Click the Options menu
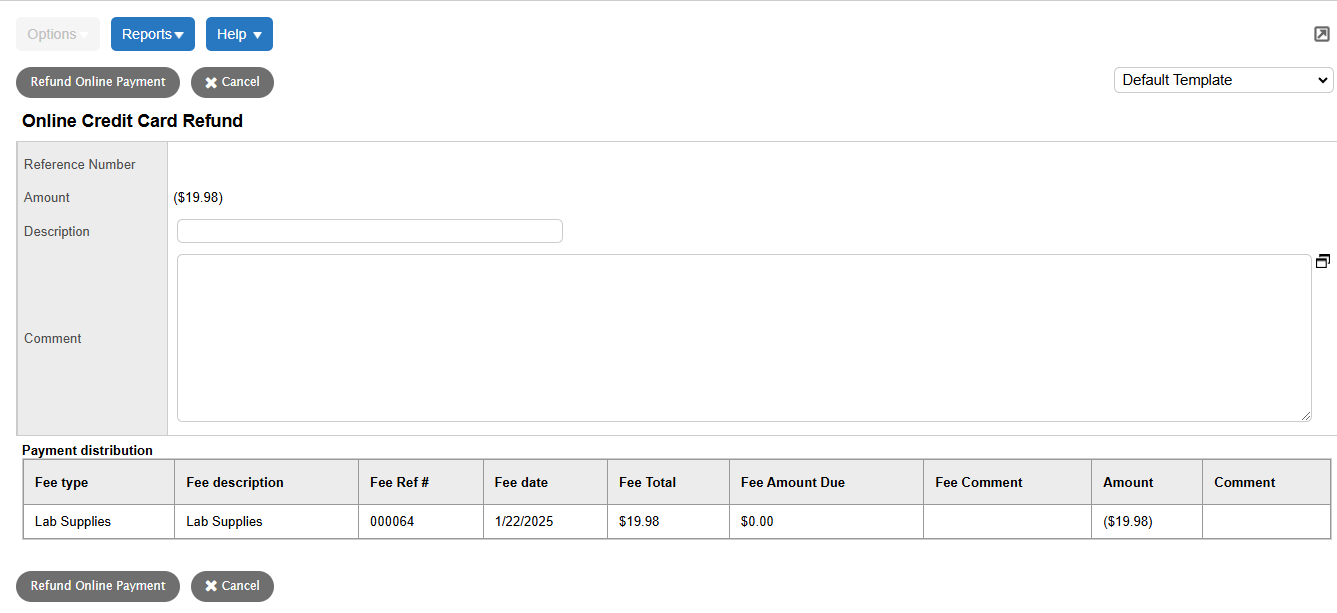The width and height of the screenshot is (1337, 613). (57, 33)
